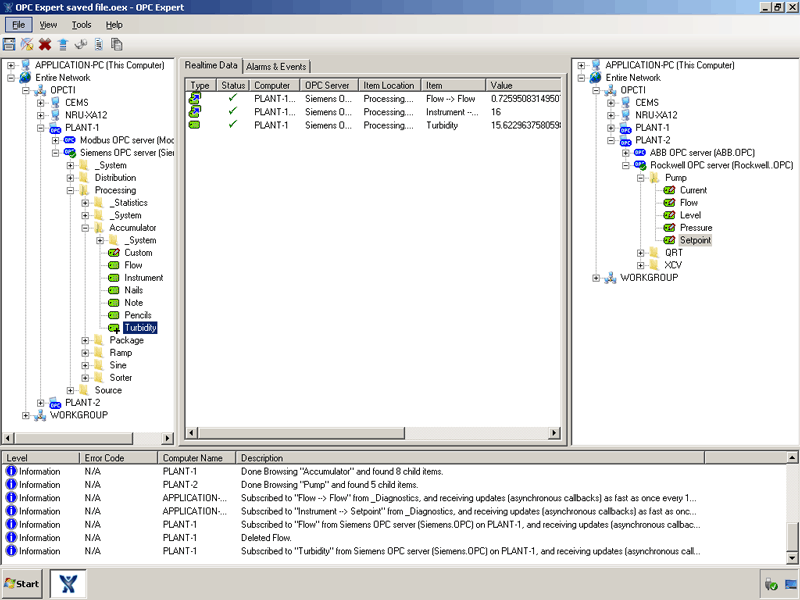Select the Turbidity tag in left tree
The height and width of the screenshot is (600, 800).
[140, 328]
